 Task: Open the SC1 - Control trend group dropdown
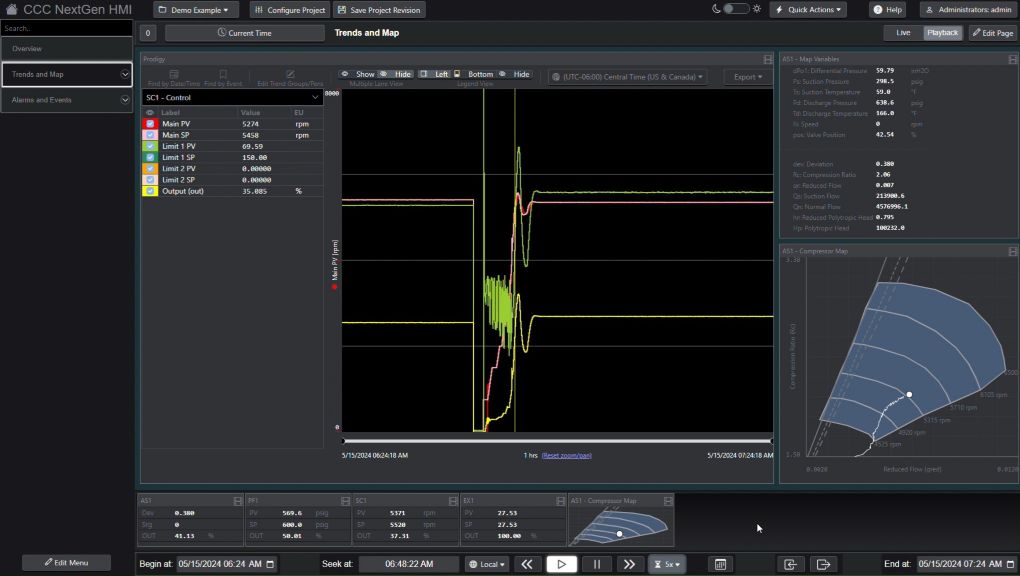232,98
